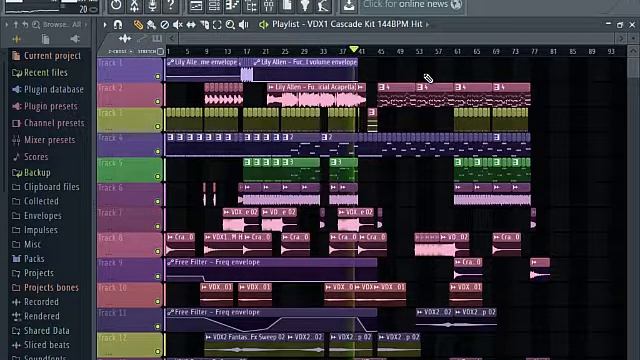Screen dimensions: 640x360
Task: Select the Mute tool in playlist toolbar
Action: coord(178,25)
